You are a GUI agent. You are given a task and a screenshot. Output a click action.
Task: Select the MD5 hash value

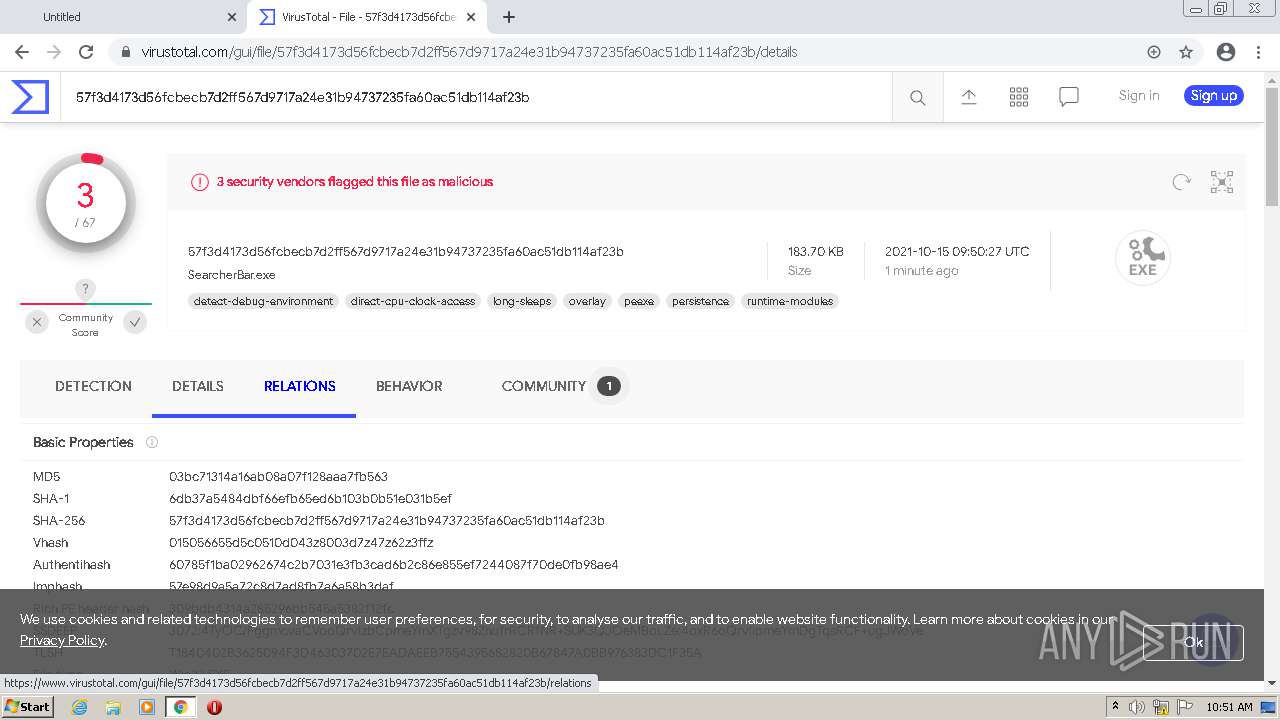pos(278,477)
